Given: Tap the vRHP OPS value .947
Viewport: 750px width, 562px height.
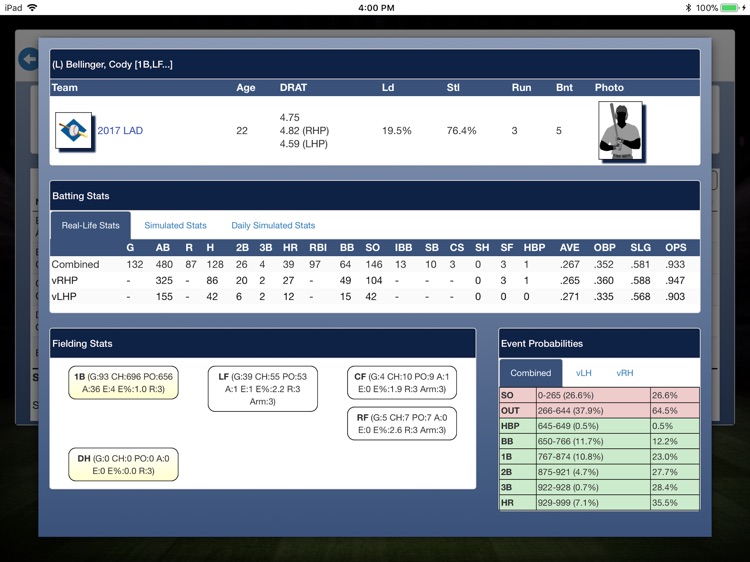Looking at the screenshot, I should 675,280.
